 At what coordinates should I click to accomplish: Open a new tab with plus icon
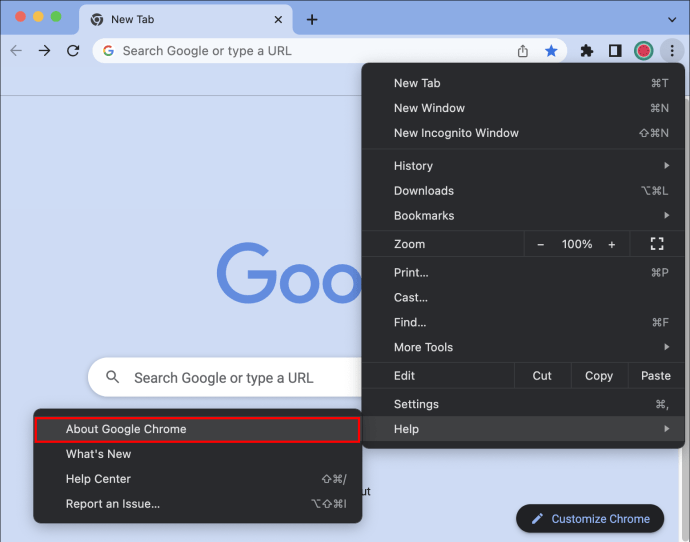[x=312, y=19]
